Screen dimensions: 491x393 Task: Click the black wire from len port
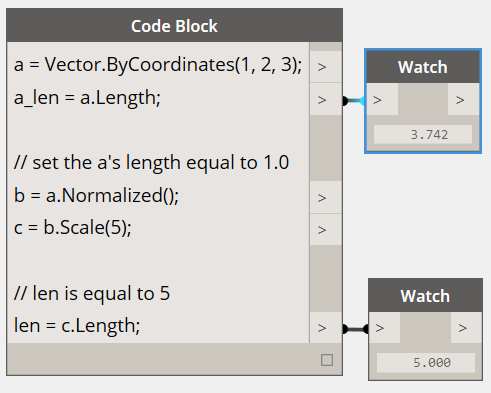356,329
